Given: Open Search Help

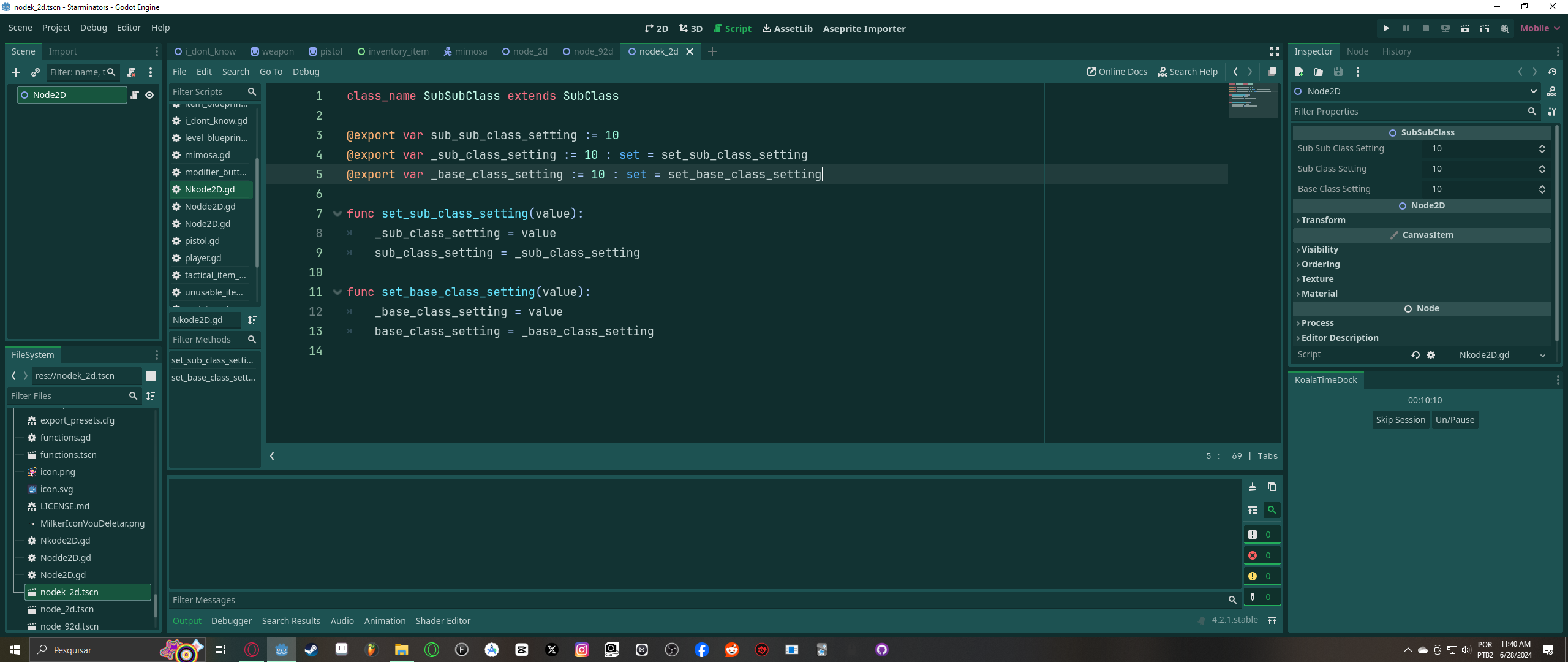Looking at the screenshot, I should 1187,72.
